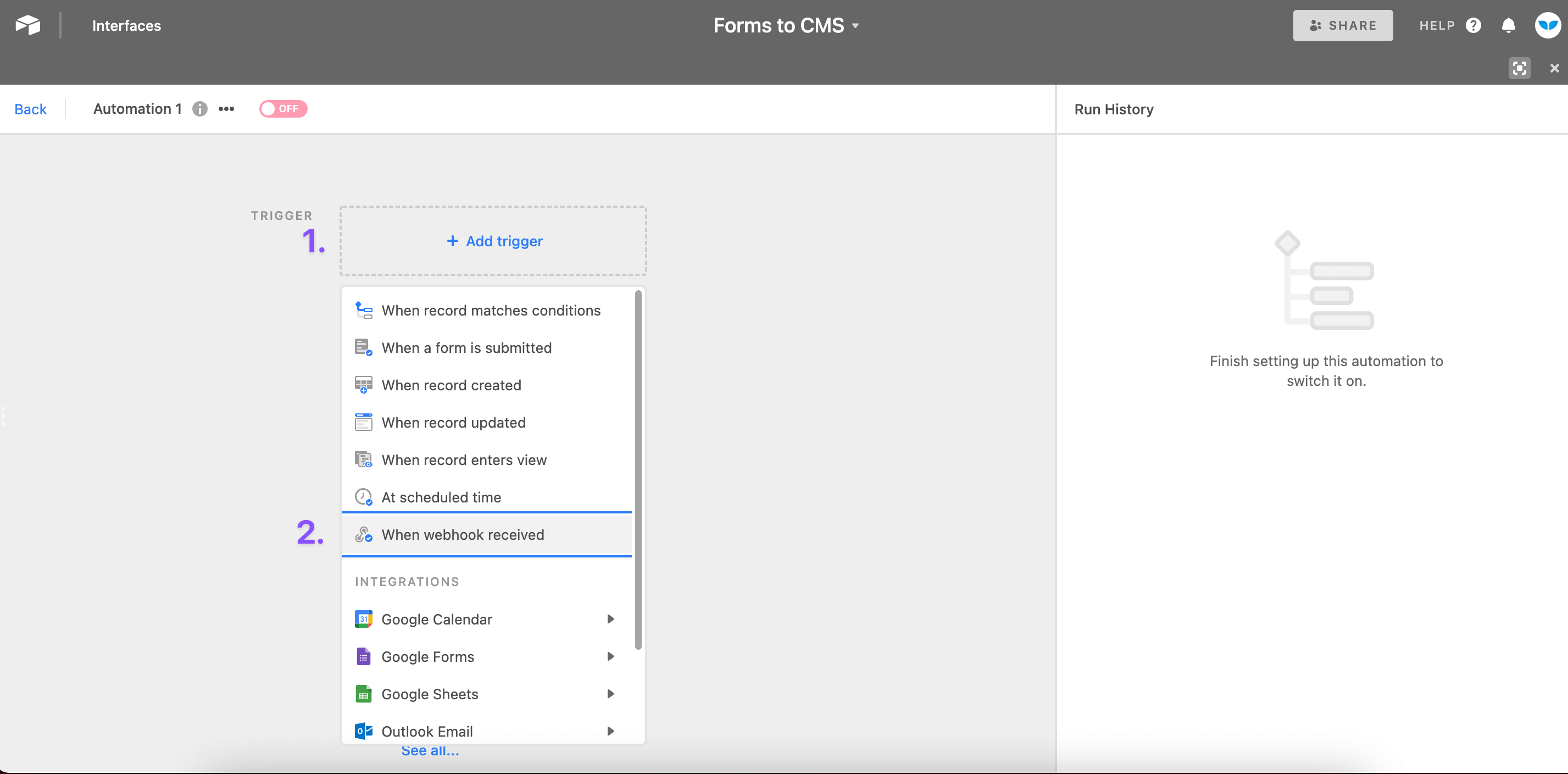Screen dimensions: 1568x774
Task: Select the Google Calendar integration icon
Action: tap(363, 619)
